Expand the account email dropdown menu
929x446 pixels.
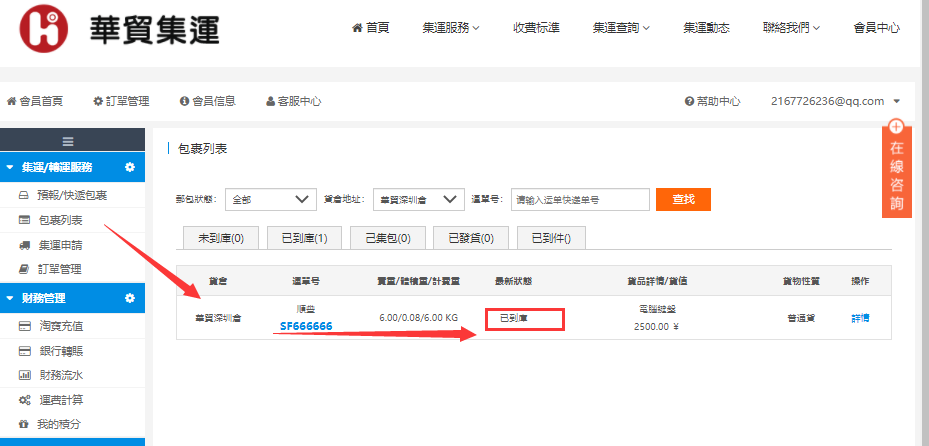[x=835, y=101]
